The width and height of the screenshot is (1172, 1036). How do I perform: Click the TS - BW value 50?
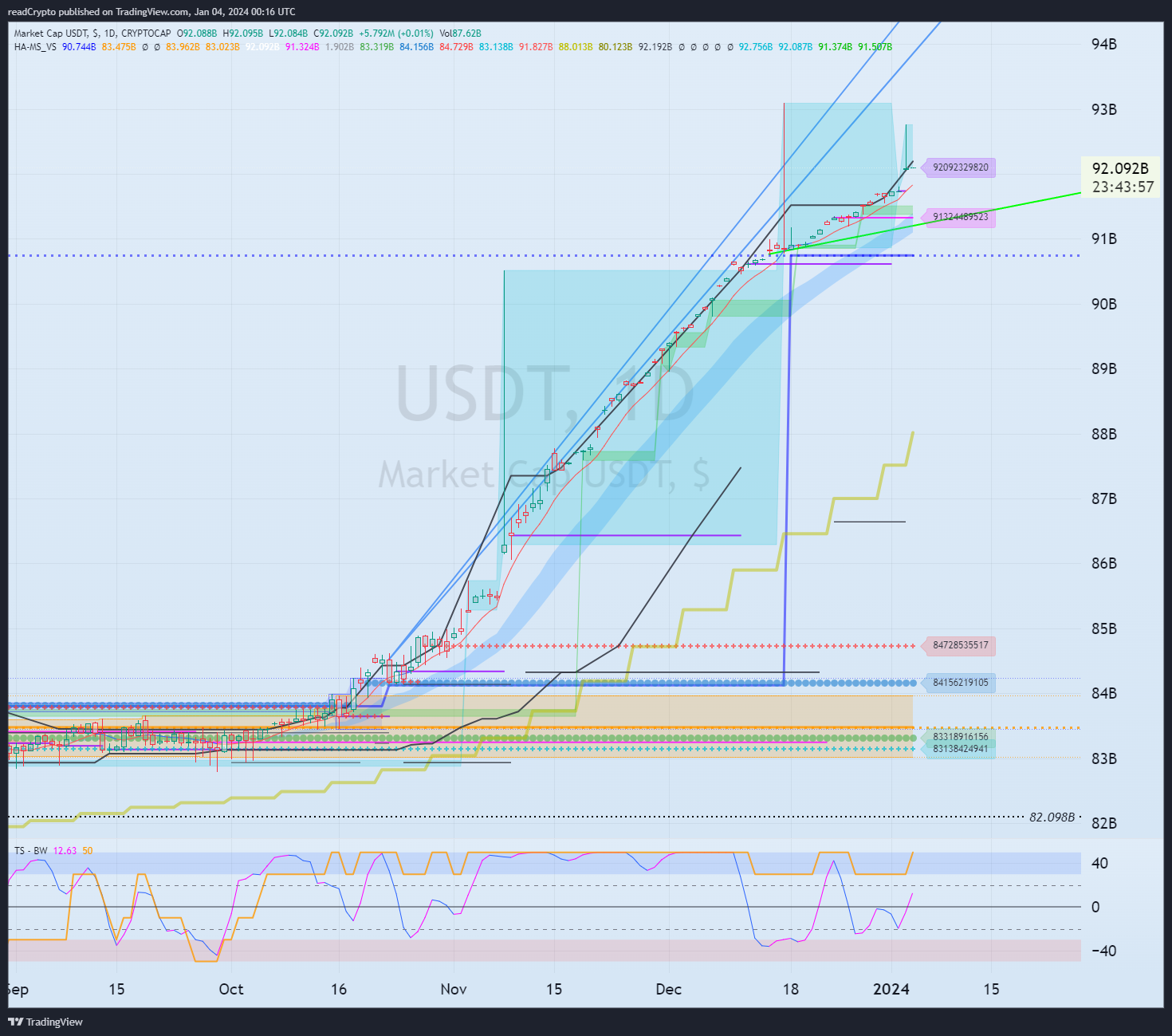coord(88,851)
